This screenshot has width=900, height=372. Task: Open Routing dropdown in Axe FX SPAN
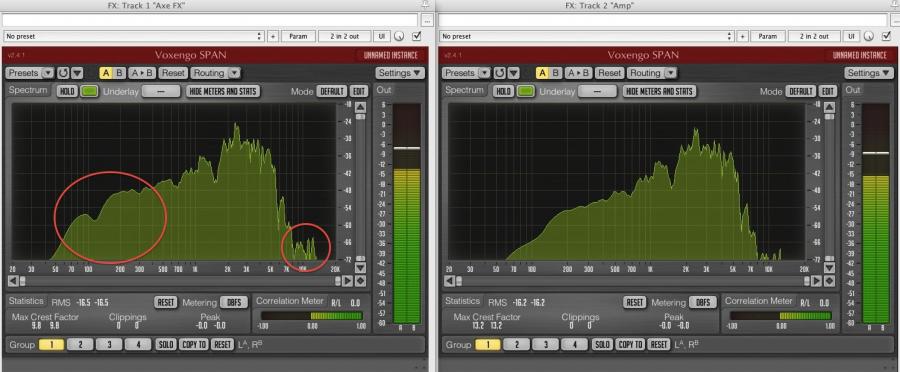coord(215,73)
